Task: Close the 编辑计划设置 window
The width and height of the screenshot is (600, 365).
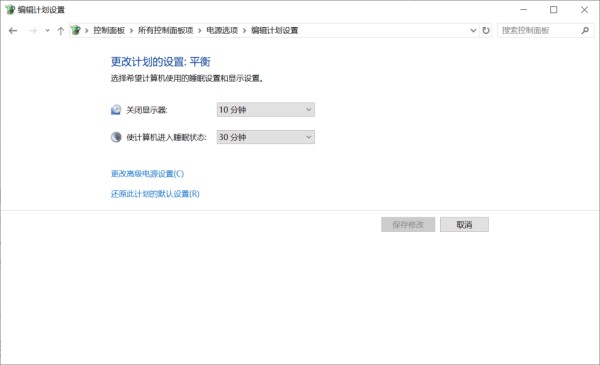Action: coord(584,10)
